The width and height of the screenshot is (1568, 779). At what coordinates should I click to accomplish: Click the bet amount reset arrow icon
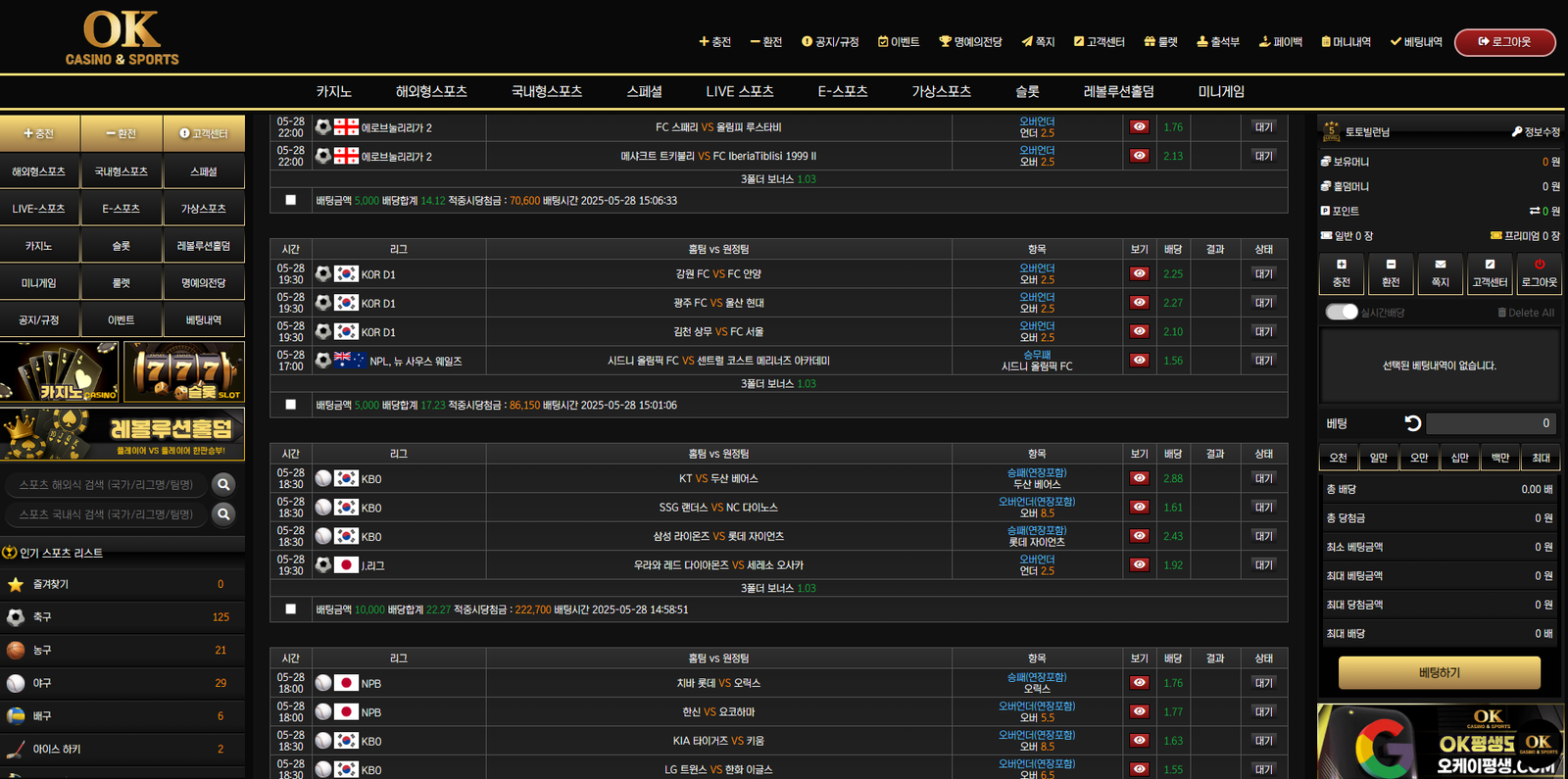1412,423
